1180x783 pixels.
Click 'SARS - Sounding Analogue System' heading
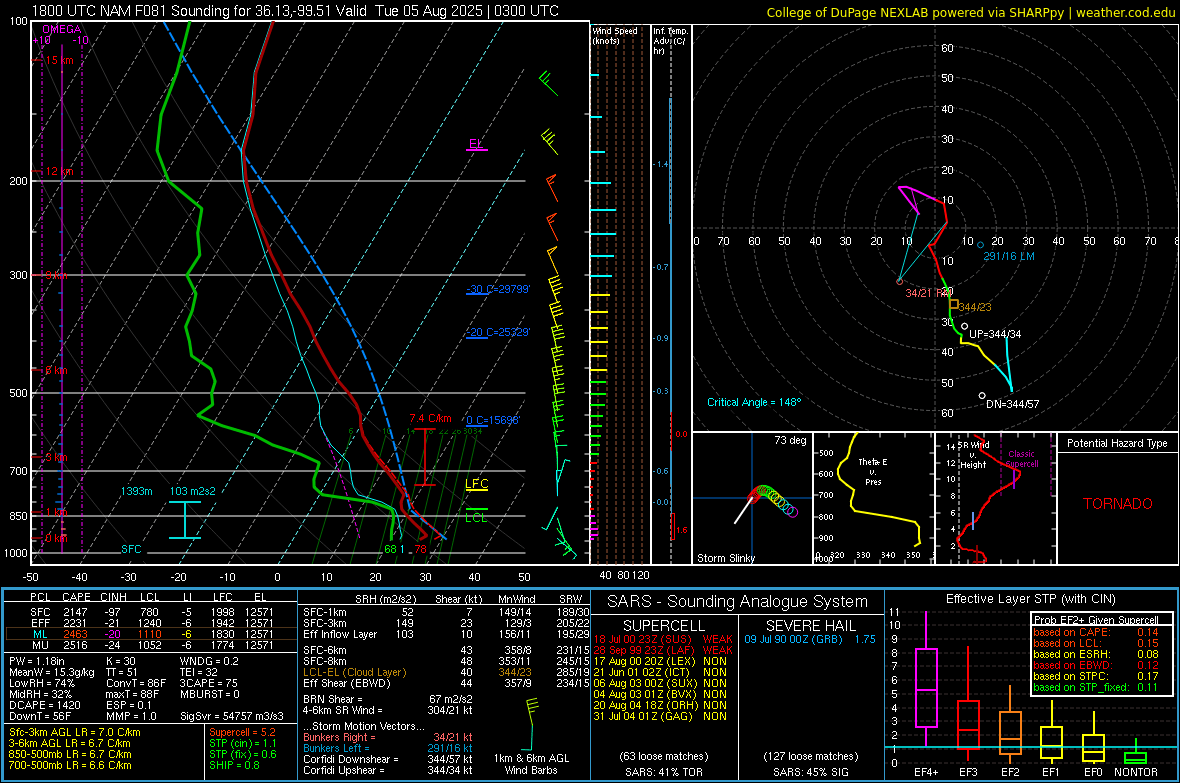click(x=738, y=601)
